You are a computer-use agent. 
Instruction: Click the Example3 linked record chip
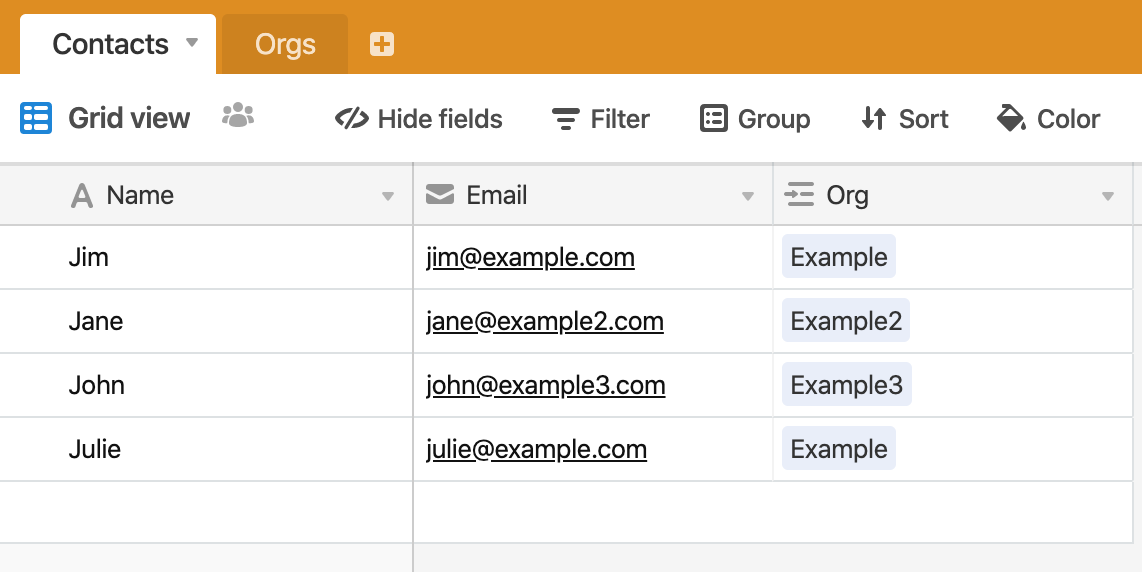click(x=846, y=385)
